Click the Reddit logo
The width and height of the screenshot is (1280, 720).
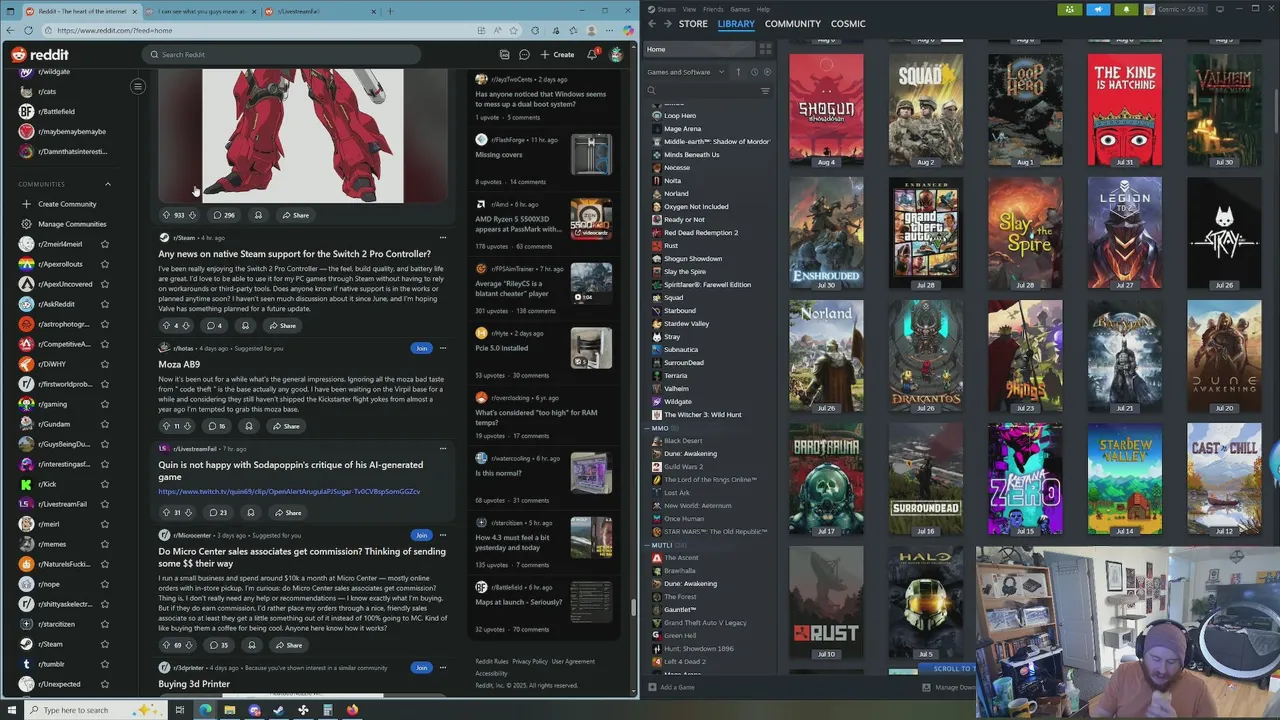tap(40, 55)
